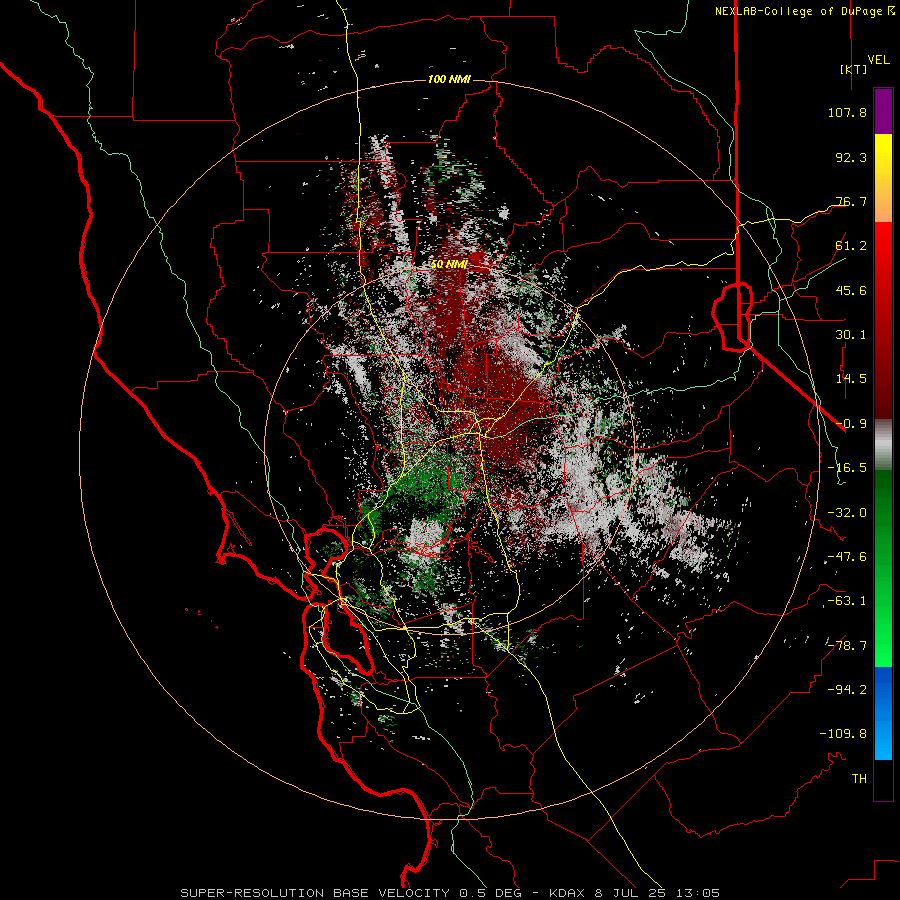Click the 14.5 legend value

(851, 379)
